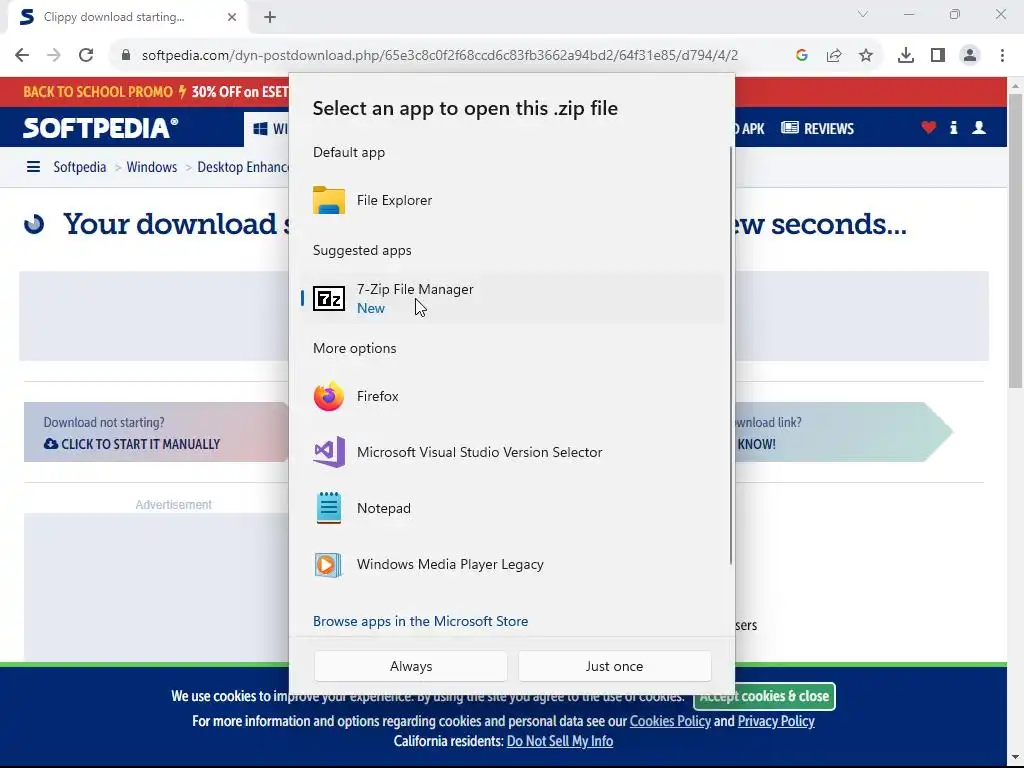The image size is (1024, 768).
Task: Open Do Not Sell My Info link
Action: pyautogui.click(x=560, y=741)
